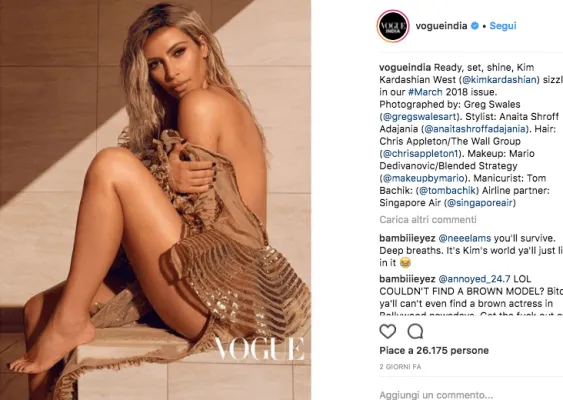
Task: Open the @neeelams mention in comment
Action: point(465,238)
